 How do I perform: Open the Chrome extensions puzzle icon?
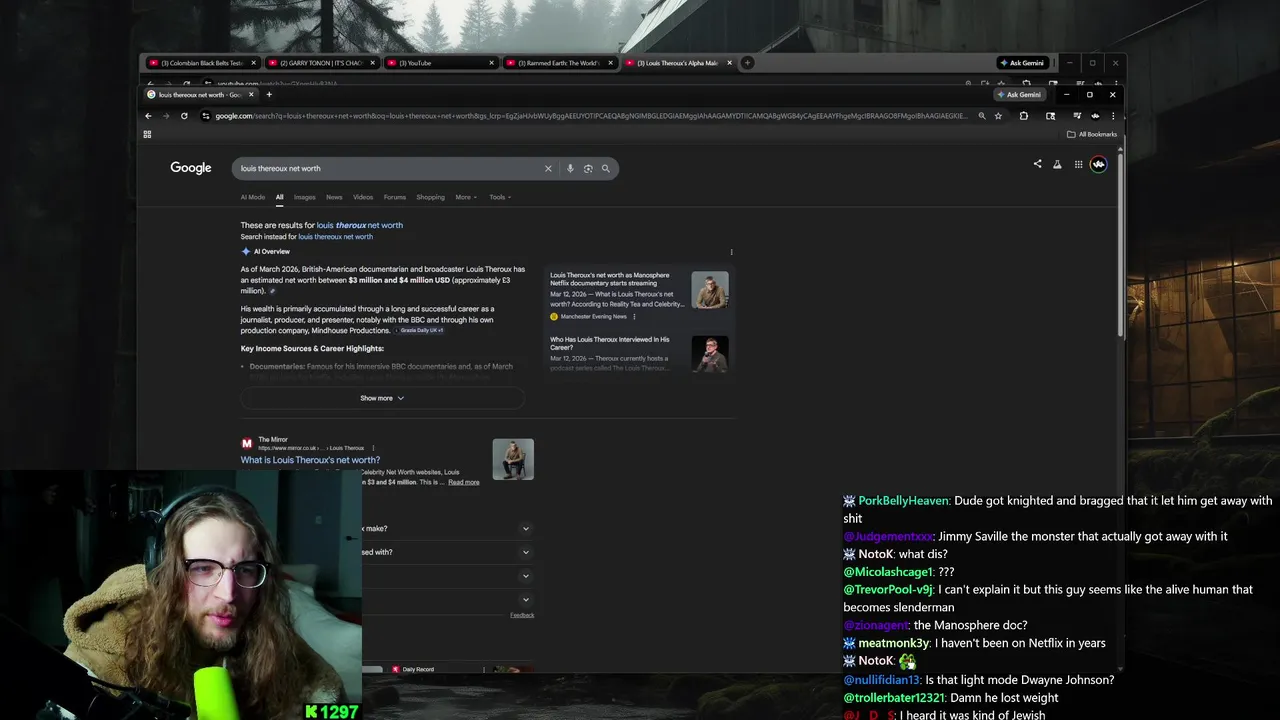click(x=1024, y=116)
